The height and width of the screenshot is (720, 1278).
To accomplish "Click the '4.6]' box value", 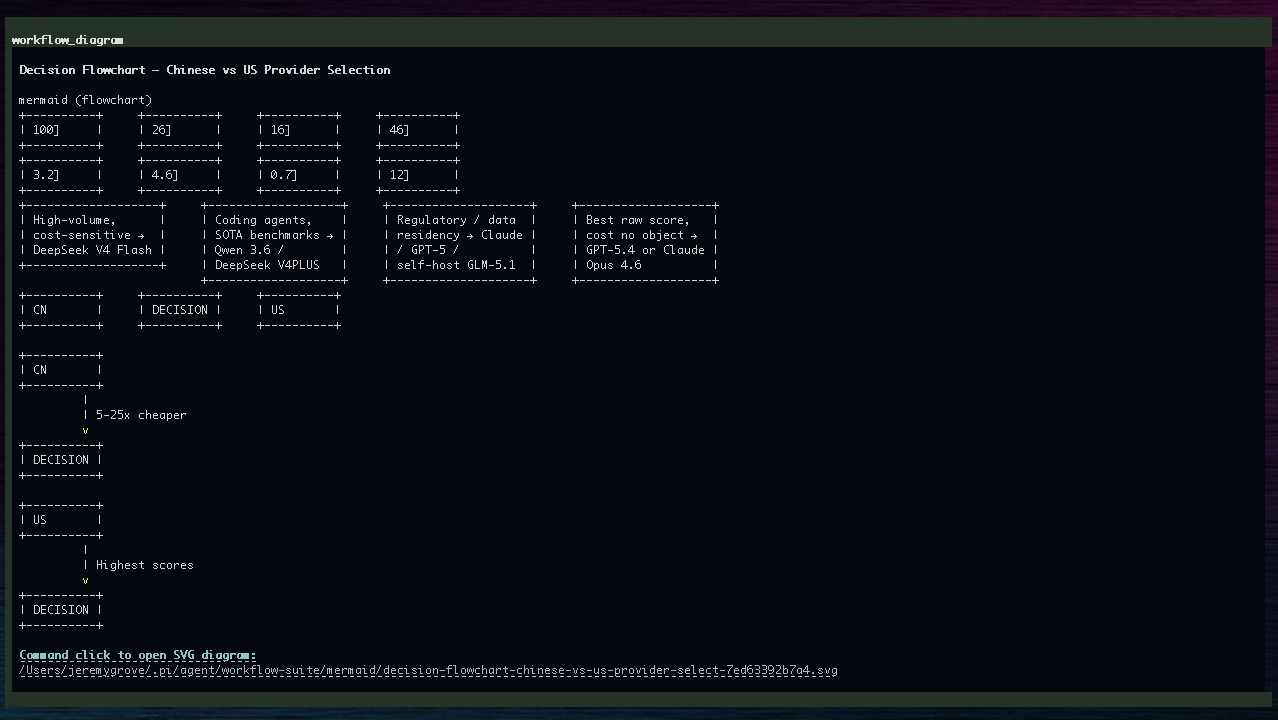I will pyautogui.click(x=166, y=175).
